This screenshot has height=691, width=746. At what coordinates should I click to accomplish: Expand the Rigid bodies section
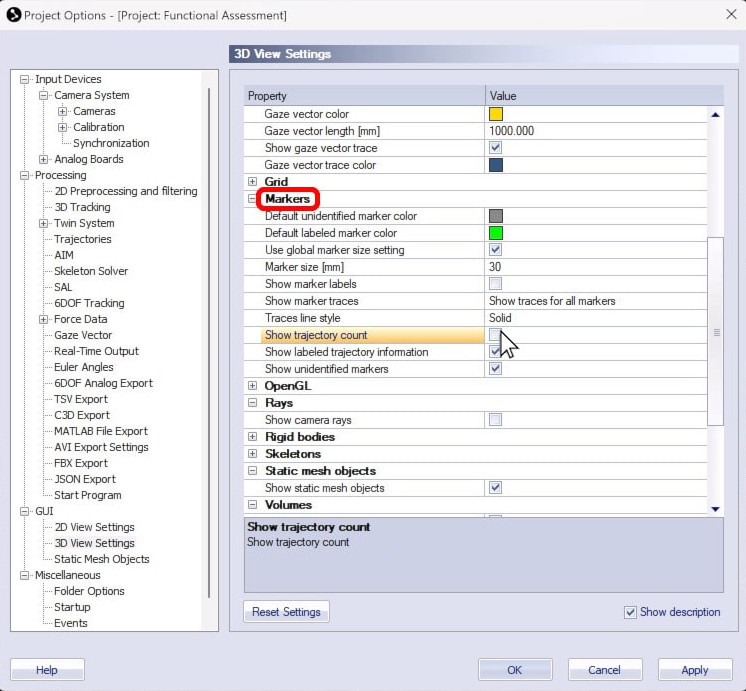[252, 437]
